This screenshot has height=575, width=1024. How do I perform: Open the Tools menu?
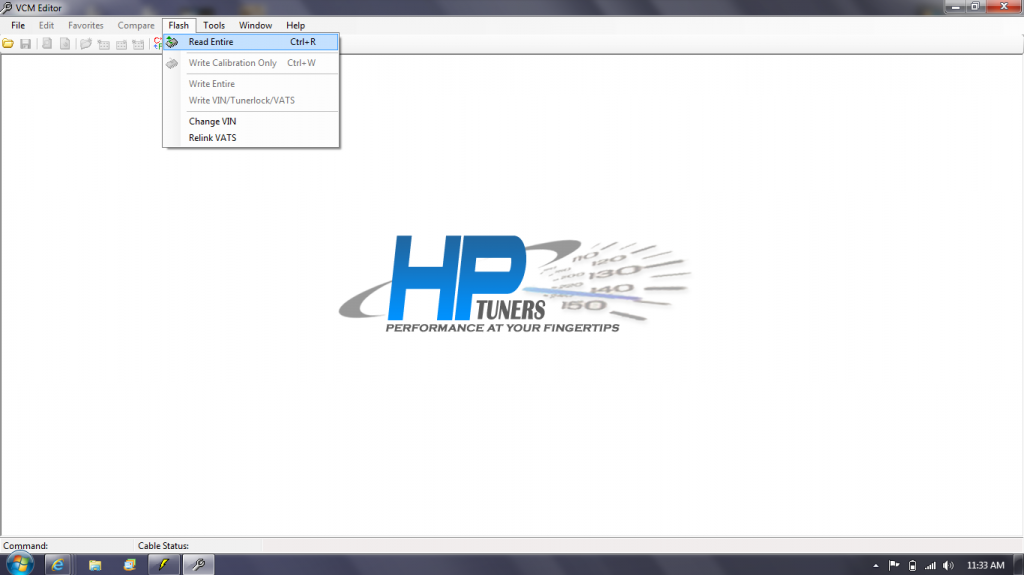(214, 25)
